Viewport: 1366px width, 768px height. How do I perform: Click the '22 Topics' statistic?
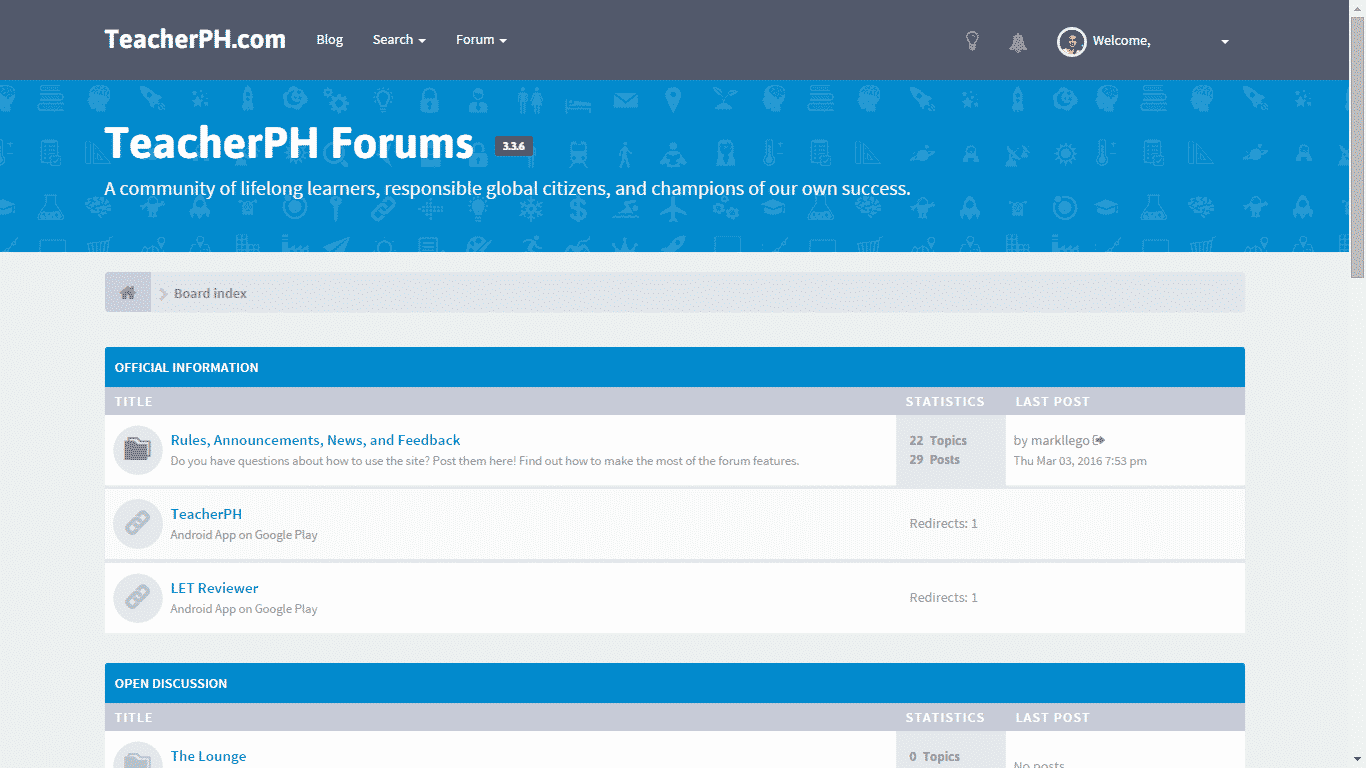[x=938, y=440]
